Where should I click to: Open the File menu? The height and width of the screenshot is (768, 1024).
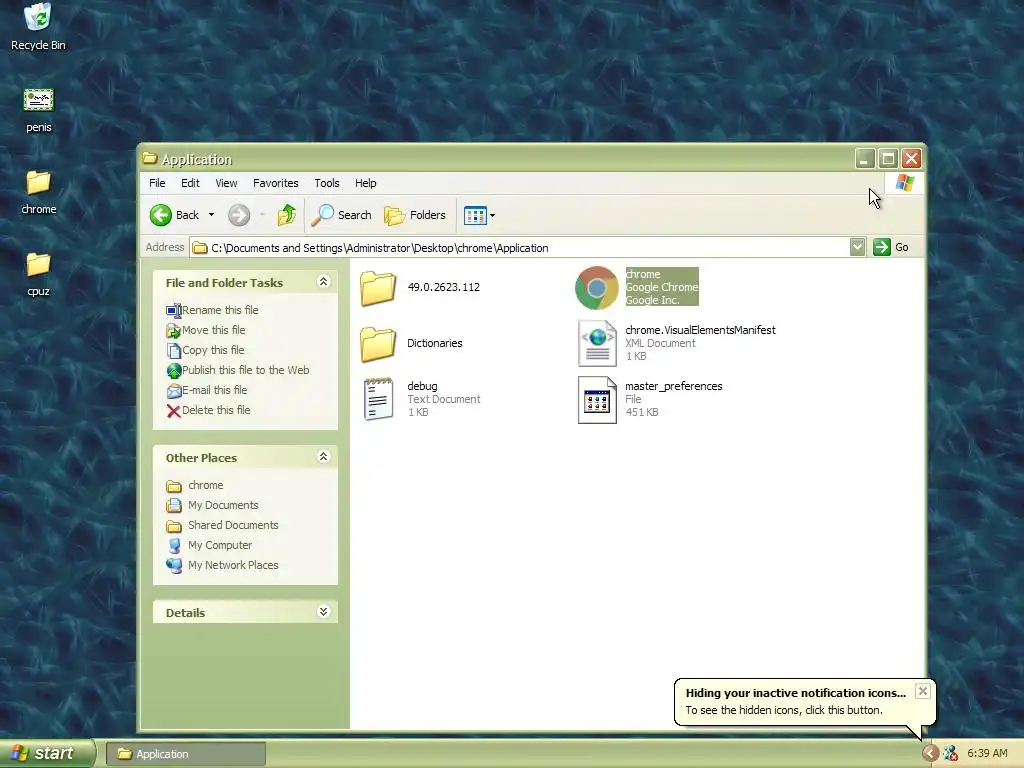(x=157, y=183)
